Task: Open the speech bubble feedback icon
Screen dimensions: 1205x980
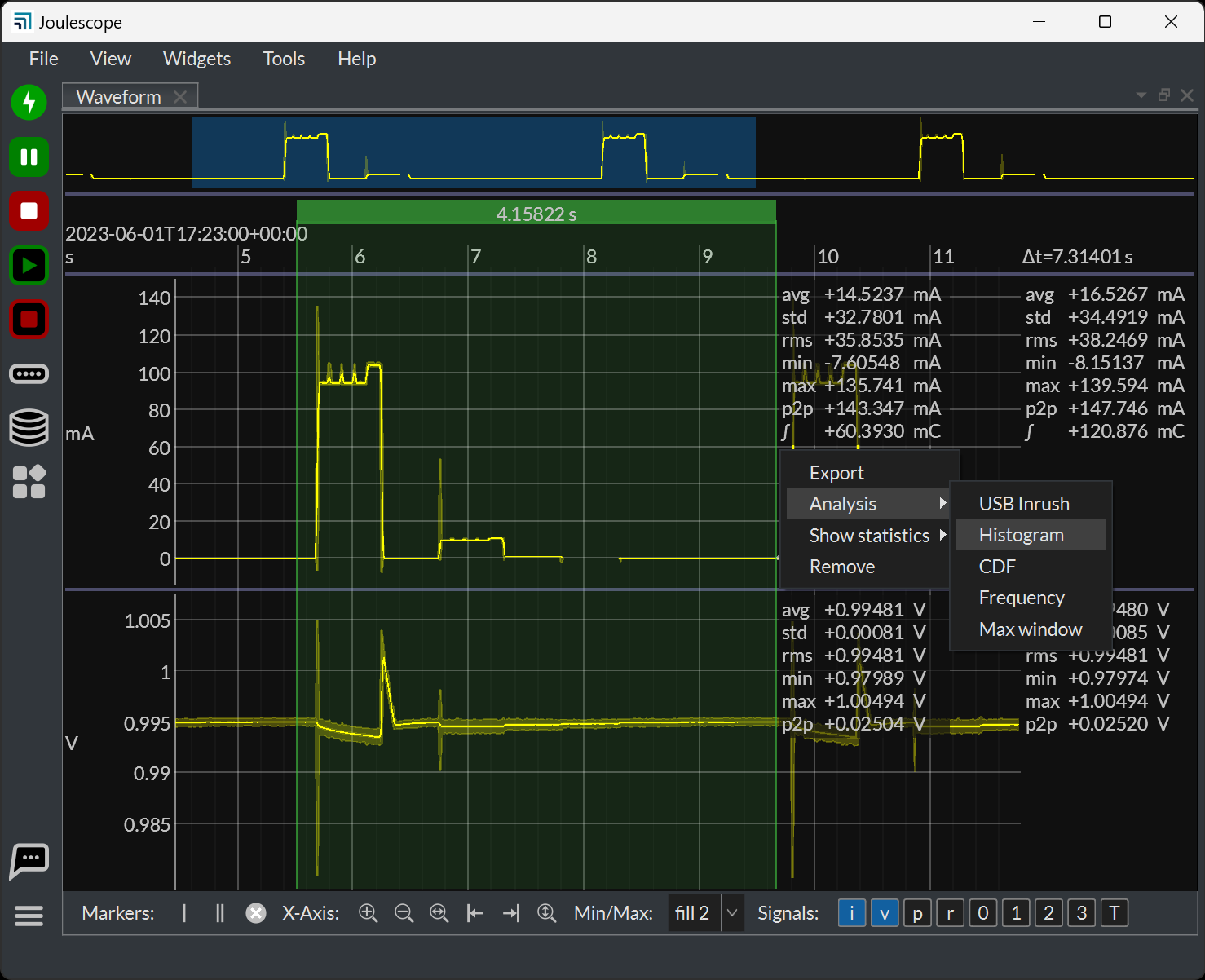Action: (29, 861)
